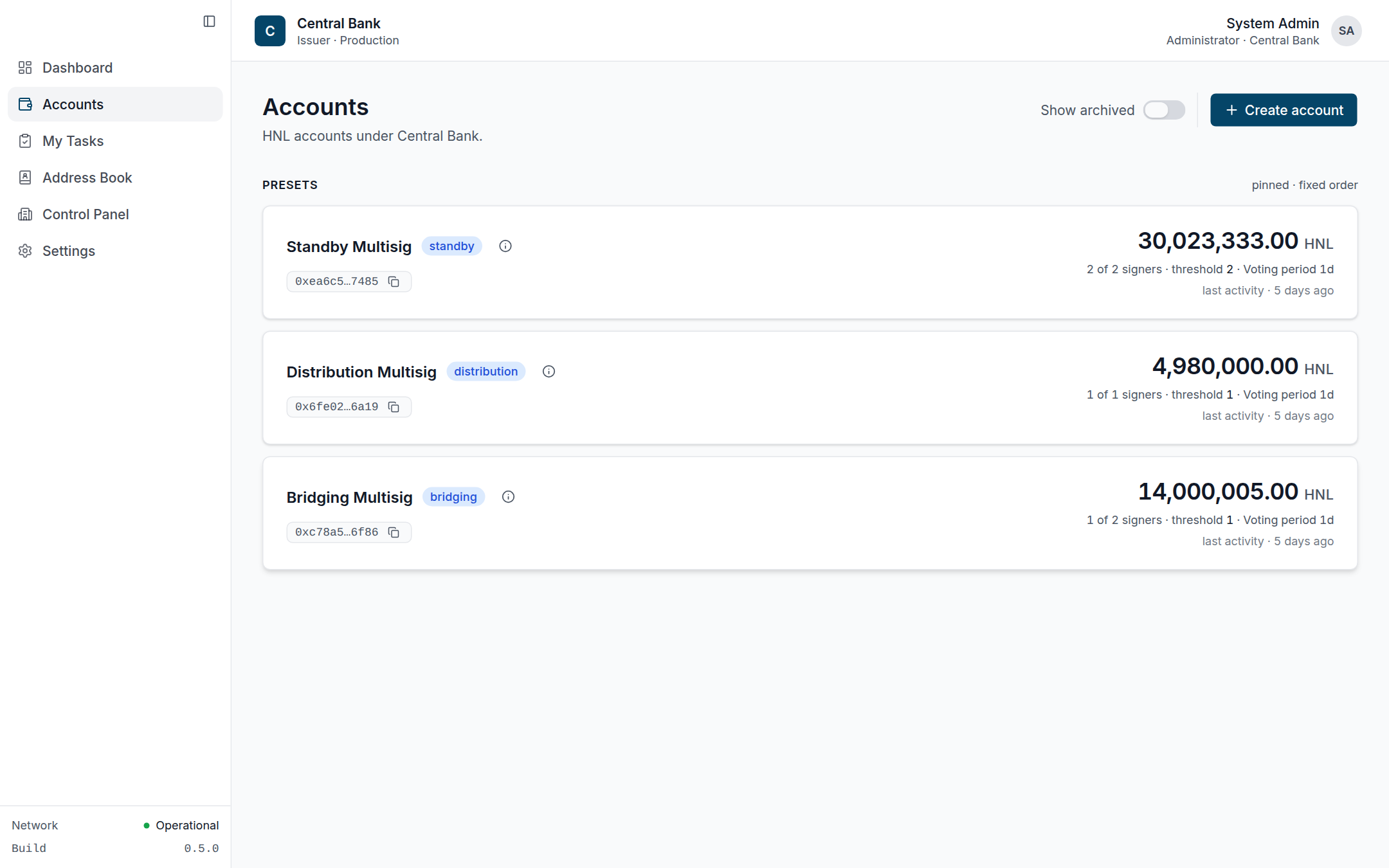Collapse the sidebar panel icon
1389x868 pixels.
[209, 21]
